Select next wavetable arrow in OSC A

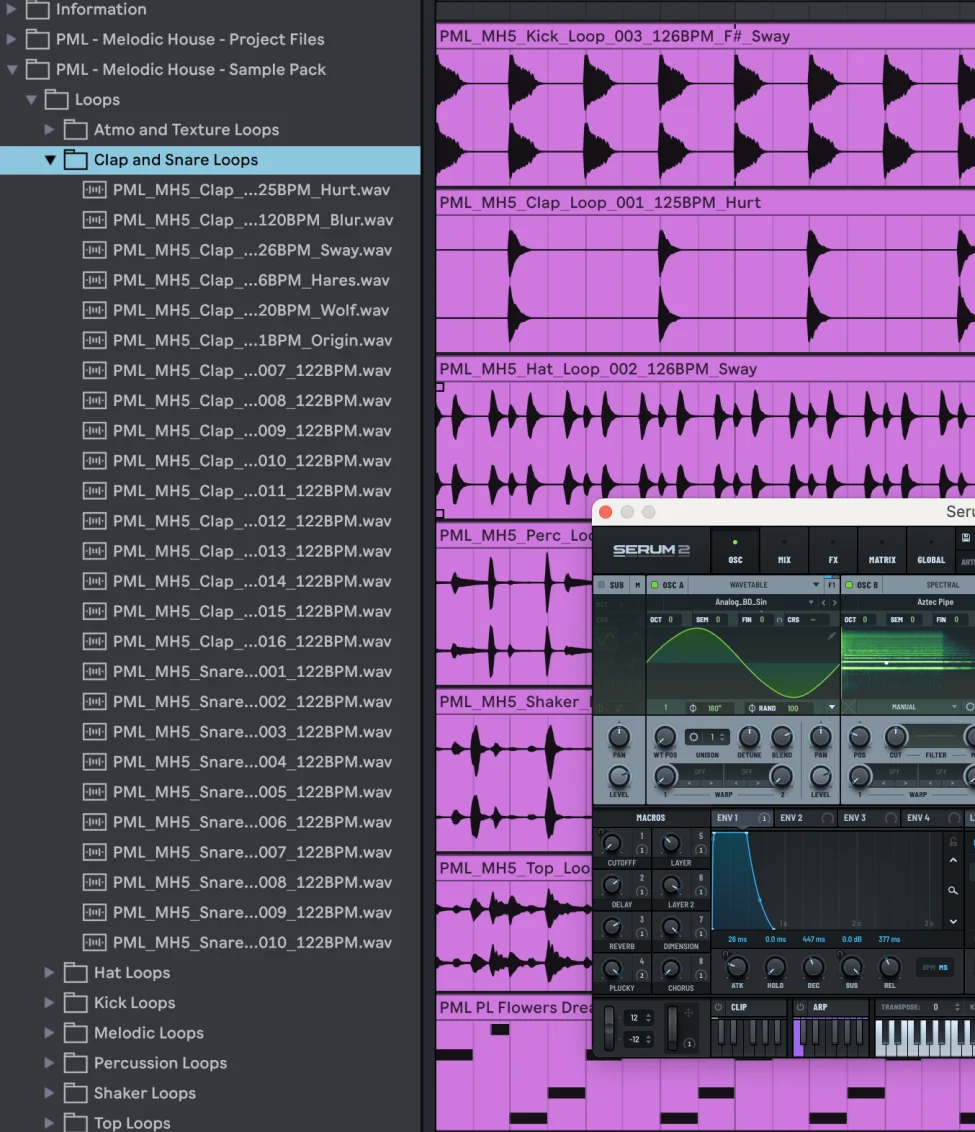[x=835, y=602]
